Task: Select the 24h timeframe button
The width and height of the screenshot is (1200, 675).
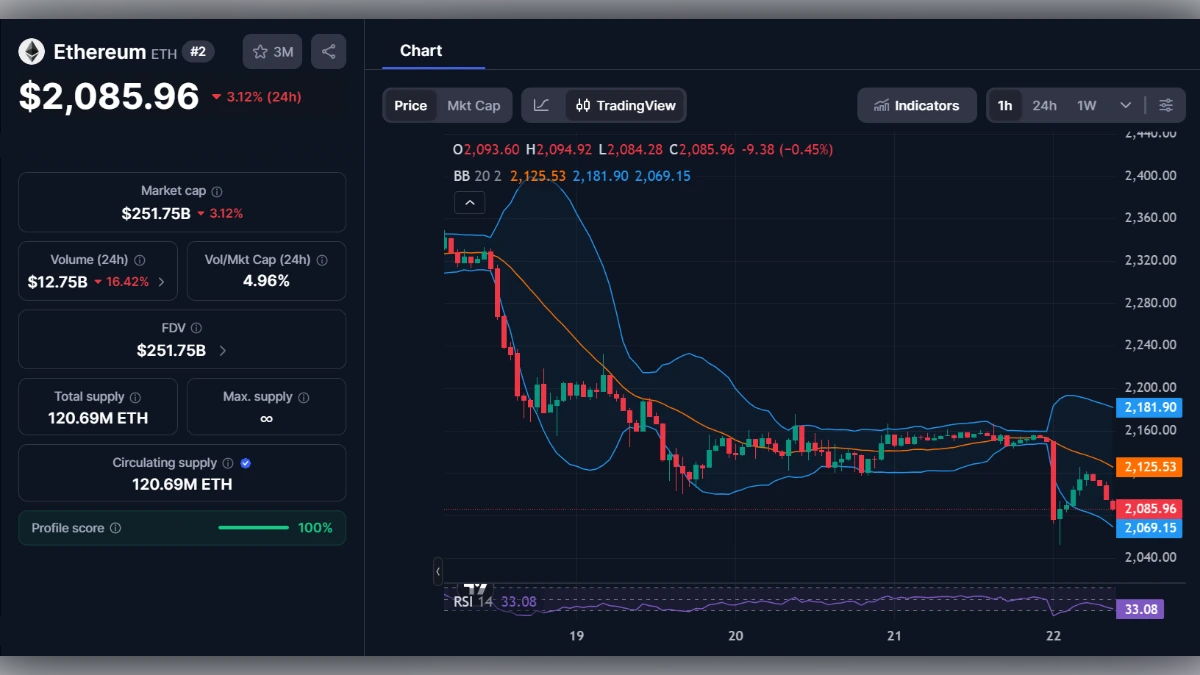Action: coord(1044,104)
